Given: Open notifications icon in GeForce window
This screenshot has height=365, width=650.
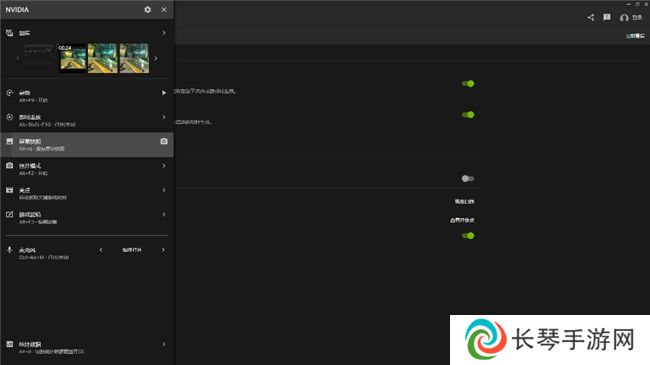Looking at the screenshot, I should click(x=607, y=17).
